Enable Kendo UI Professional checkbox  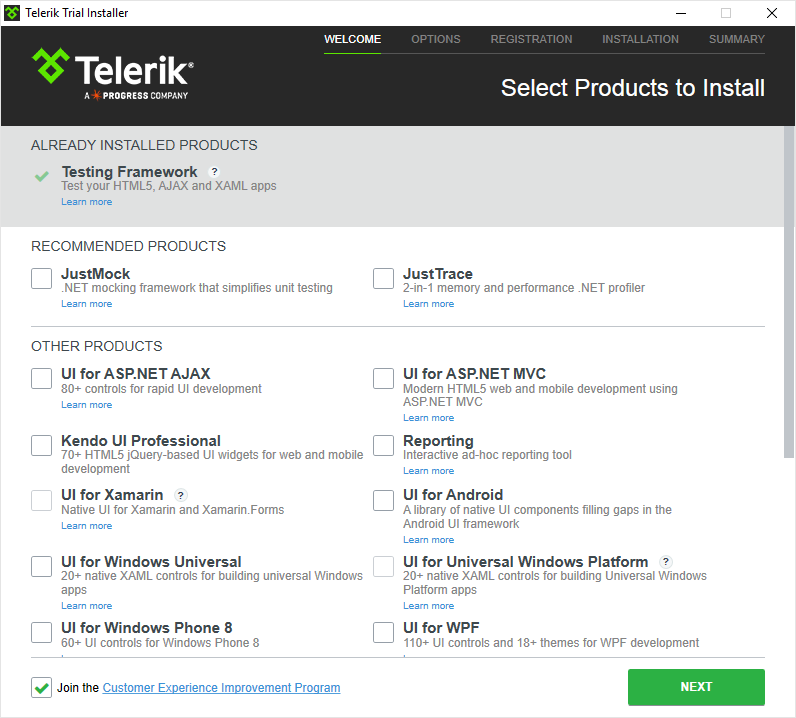coord(41,445)
